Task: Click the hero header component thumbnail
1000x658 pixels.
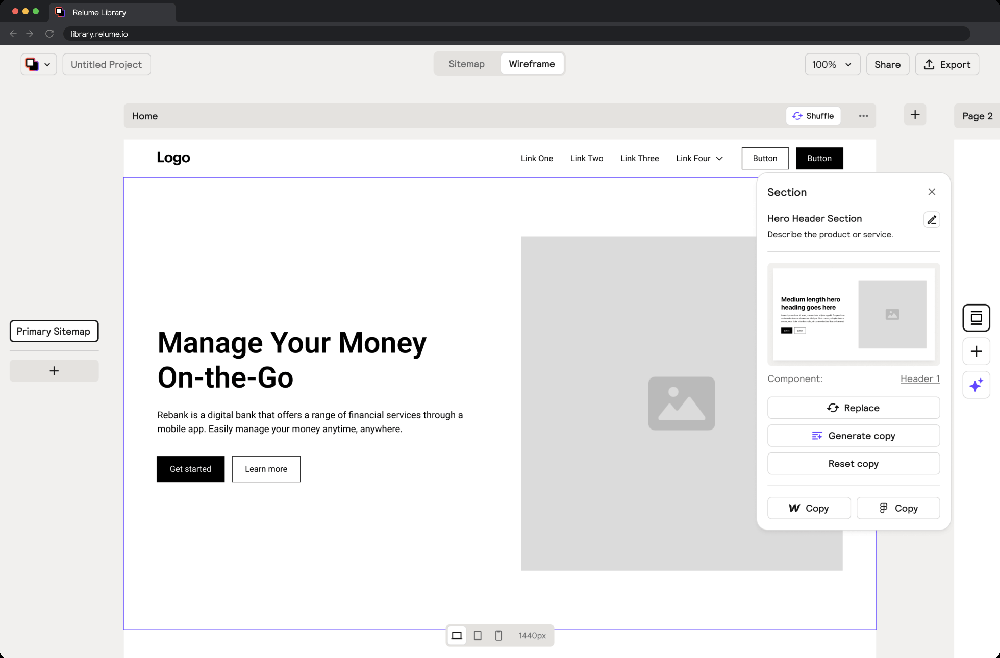Action: tap(853, 315)
